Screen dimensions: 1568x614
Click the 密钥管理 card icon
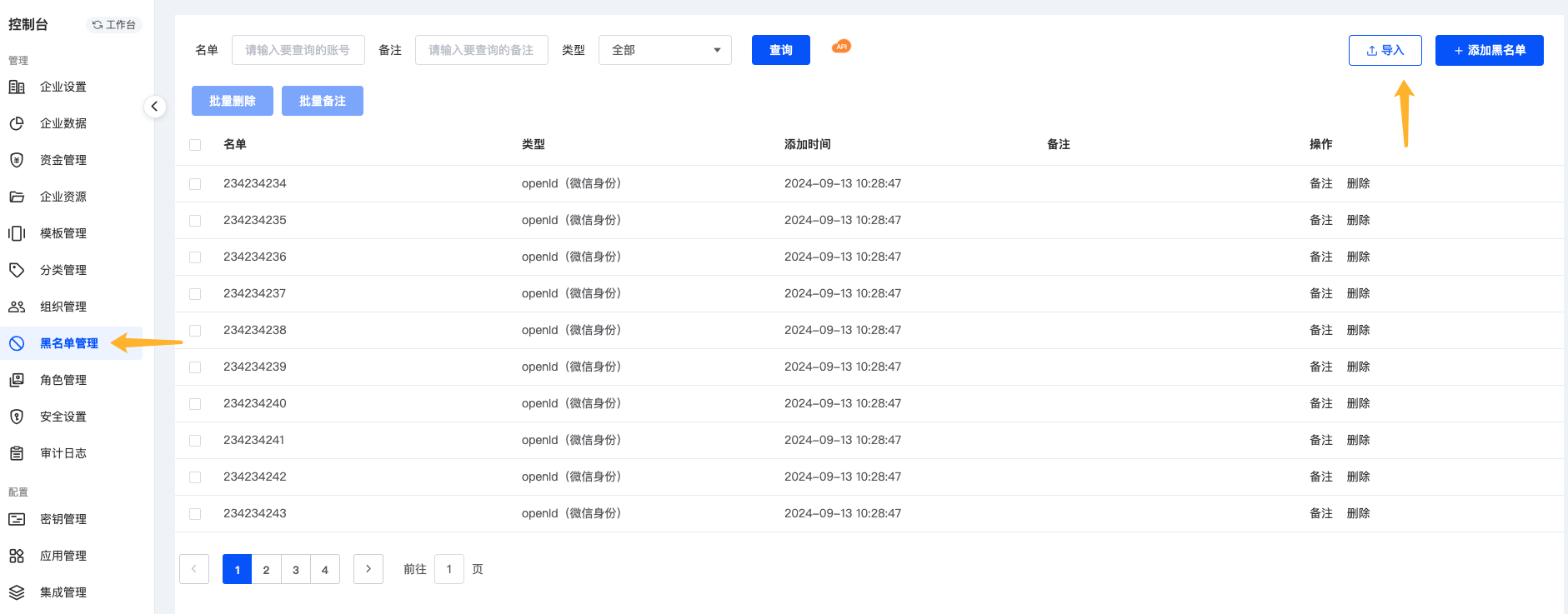17,519
